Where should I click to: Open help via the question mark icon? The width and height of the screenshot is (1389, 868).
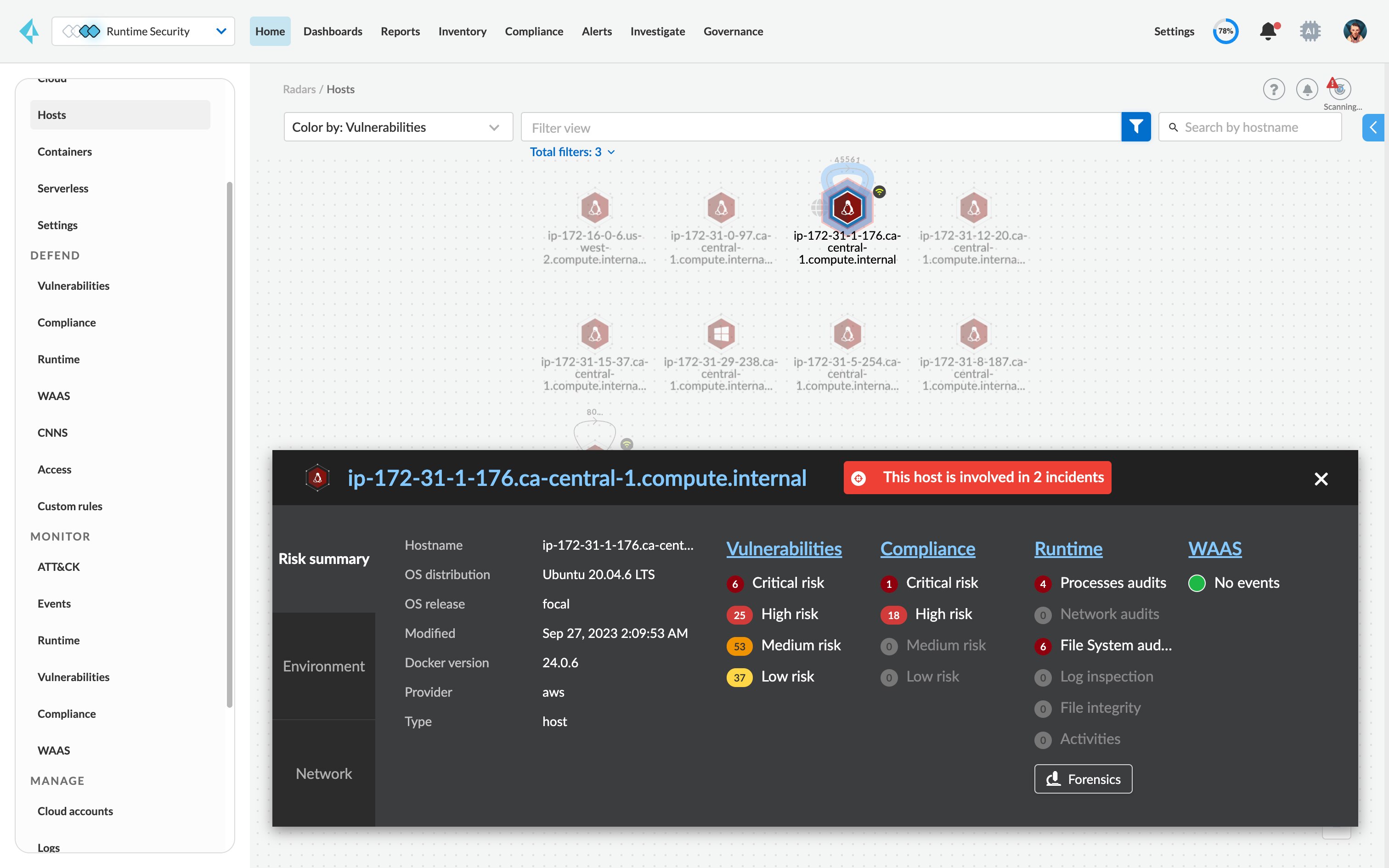(x=1274, y=89)
